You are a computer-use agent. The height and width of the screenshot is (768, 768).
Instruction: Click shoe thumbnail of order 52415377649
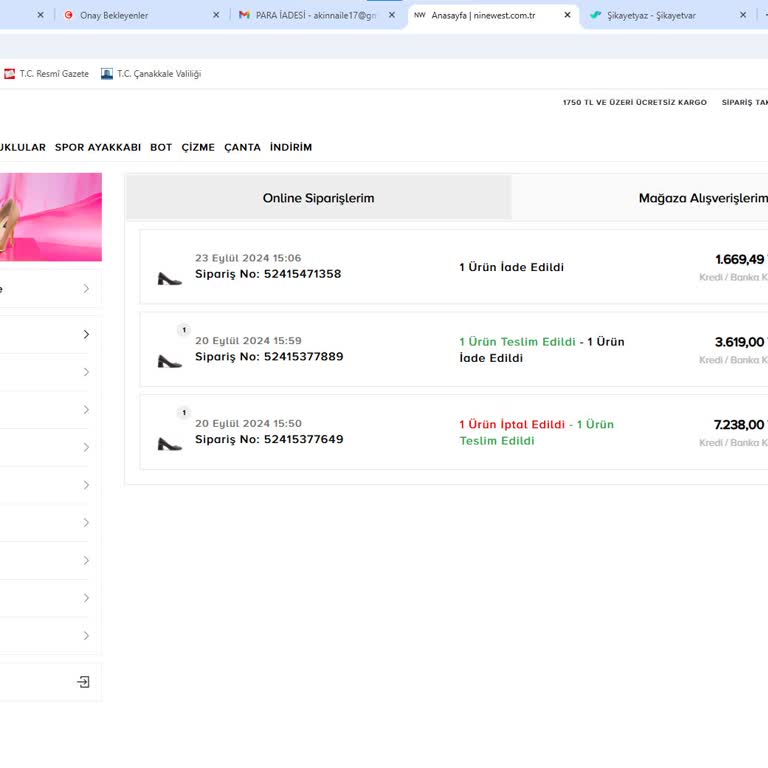tap(169, 445)
